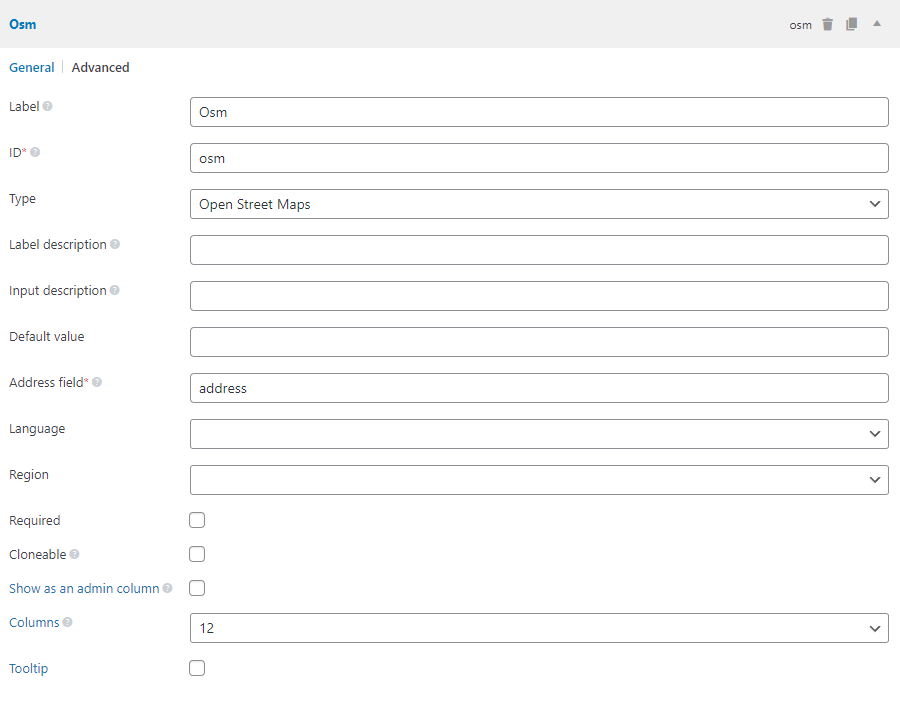900x701 pixels.
Task: Click the Label input containing Osm
Action: tap(539, 112)
